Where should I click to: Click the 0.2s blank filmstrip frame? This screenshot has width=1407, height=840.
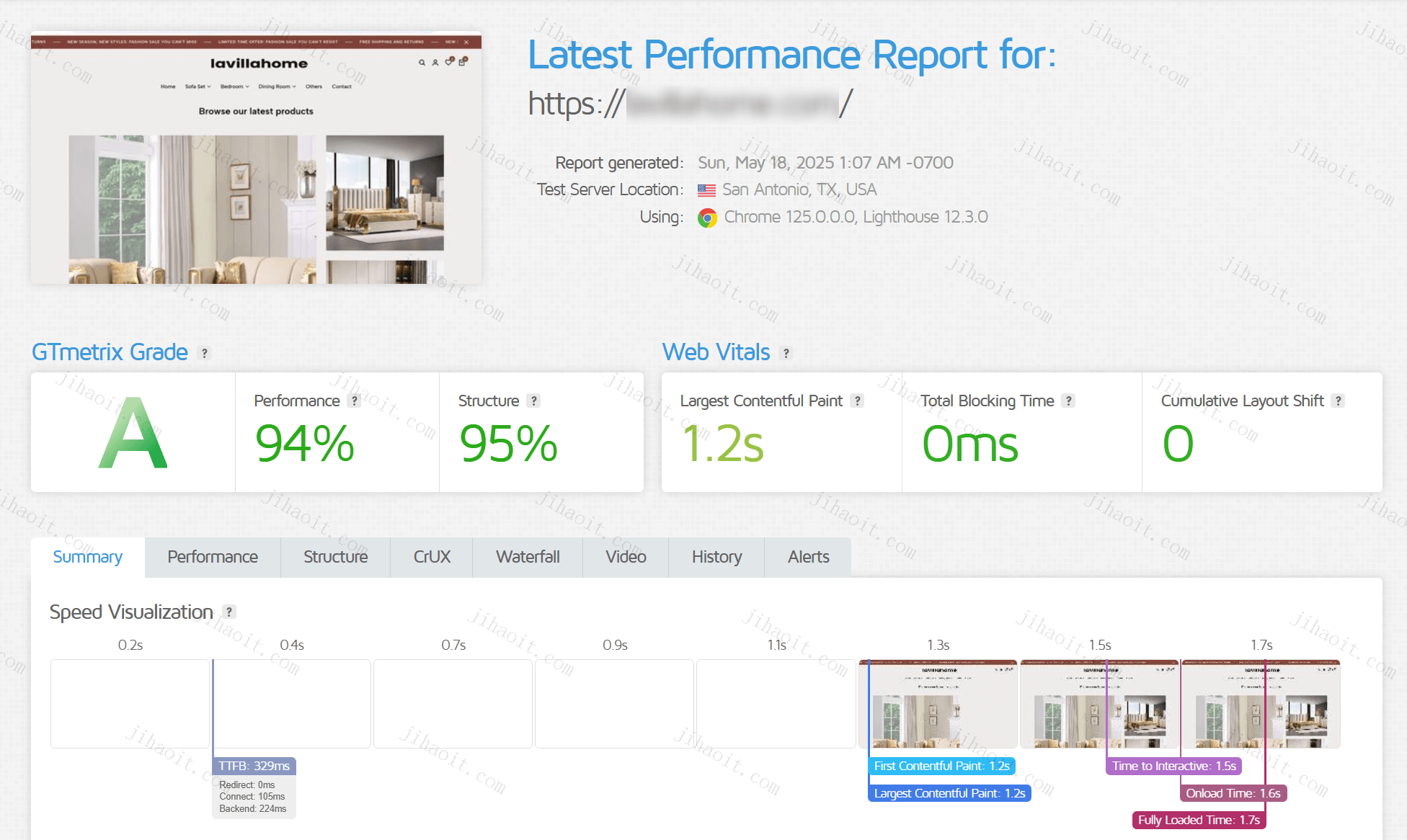(130, 704)
